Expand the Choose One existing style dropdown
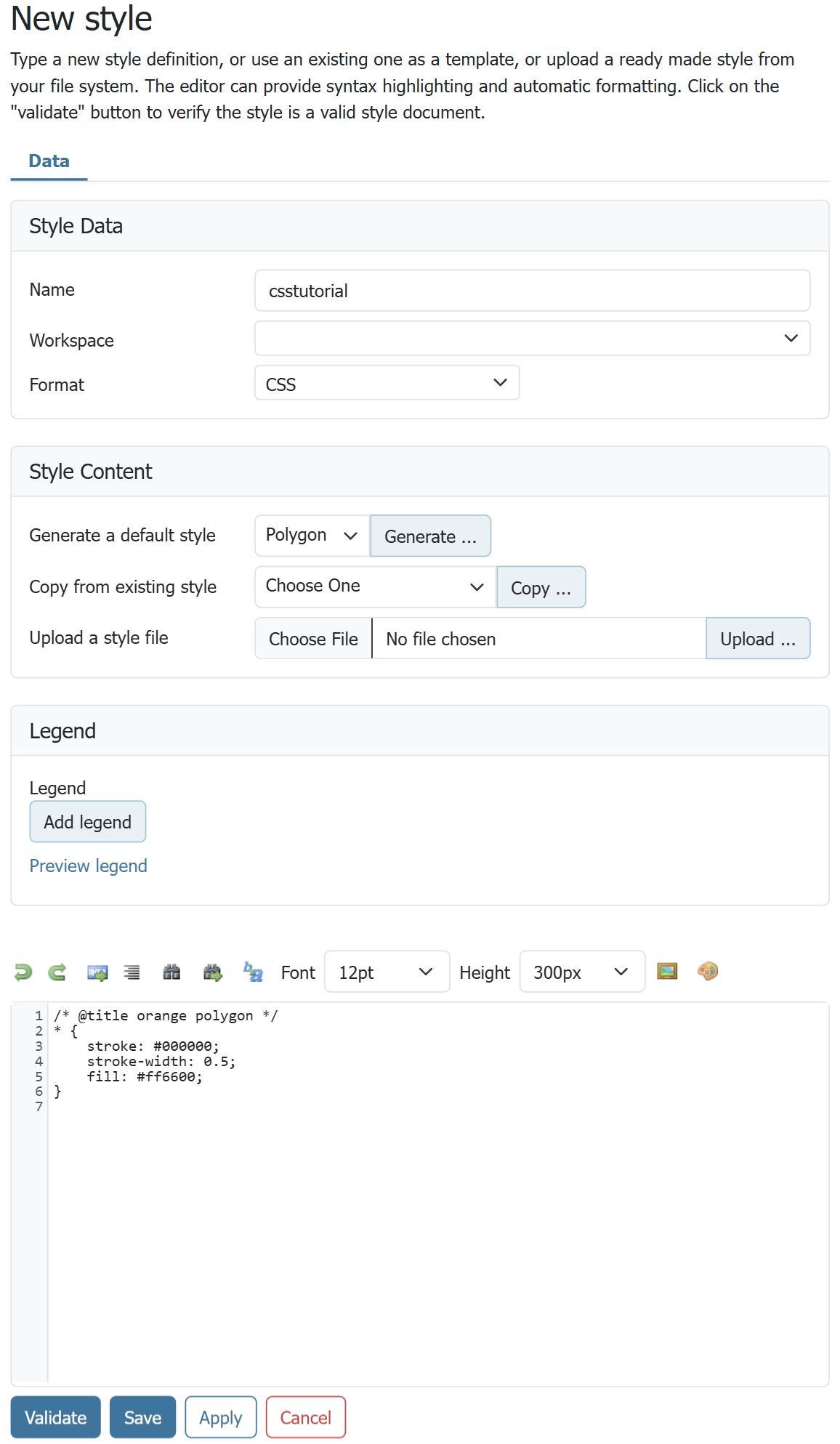The image size is (840, 1444). click(375, 586)
